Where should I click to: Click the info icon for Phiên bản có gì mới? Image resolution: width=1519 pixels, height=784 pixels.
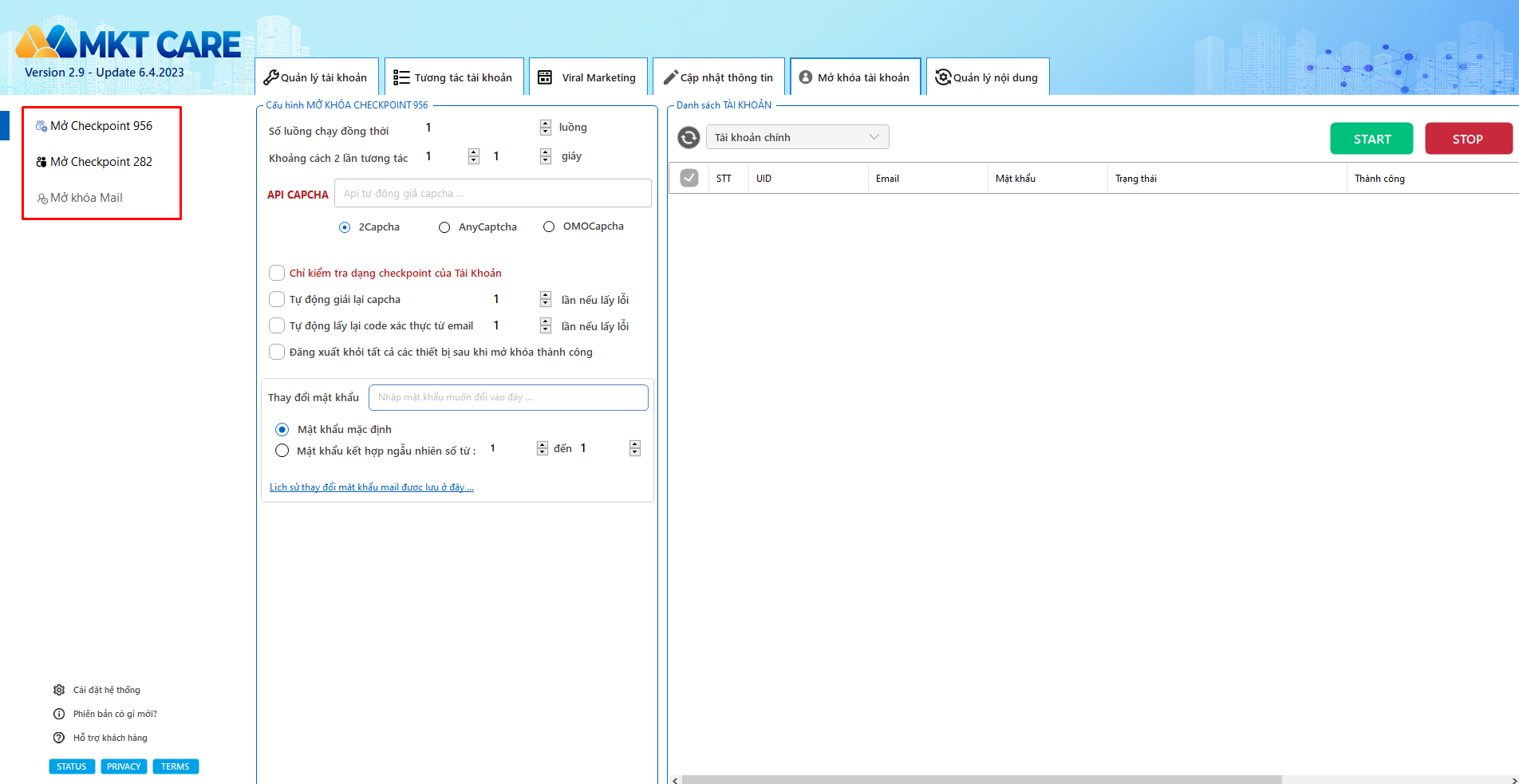coord(59,714)
